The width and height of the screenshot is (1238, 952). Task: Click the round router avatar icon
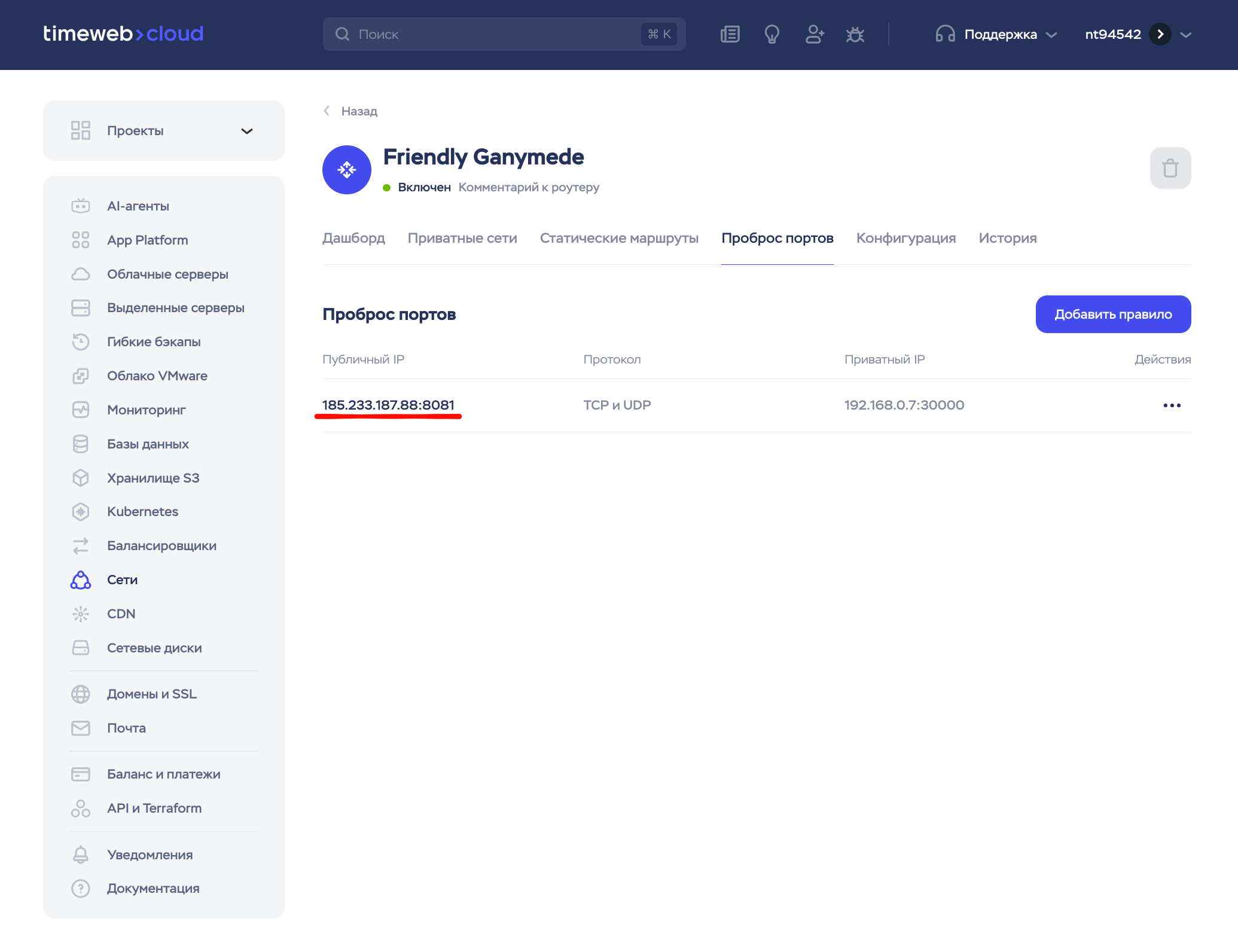[x=347, y=170]
